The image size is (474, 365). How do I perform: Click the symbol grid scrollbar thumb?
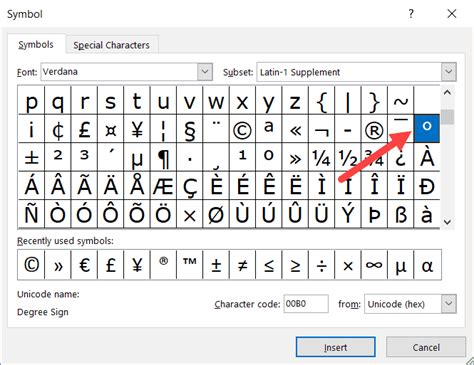click(447, 117)
